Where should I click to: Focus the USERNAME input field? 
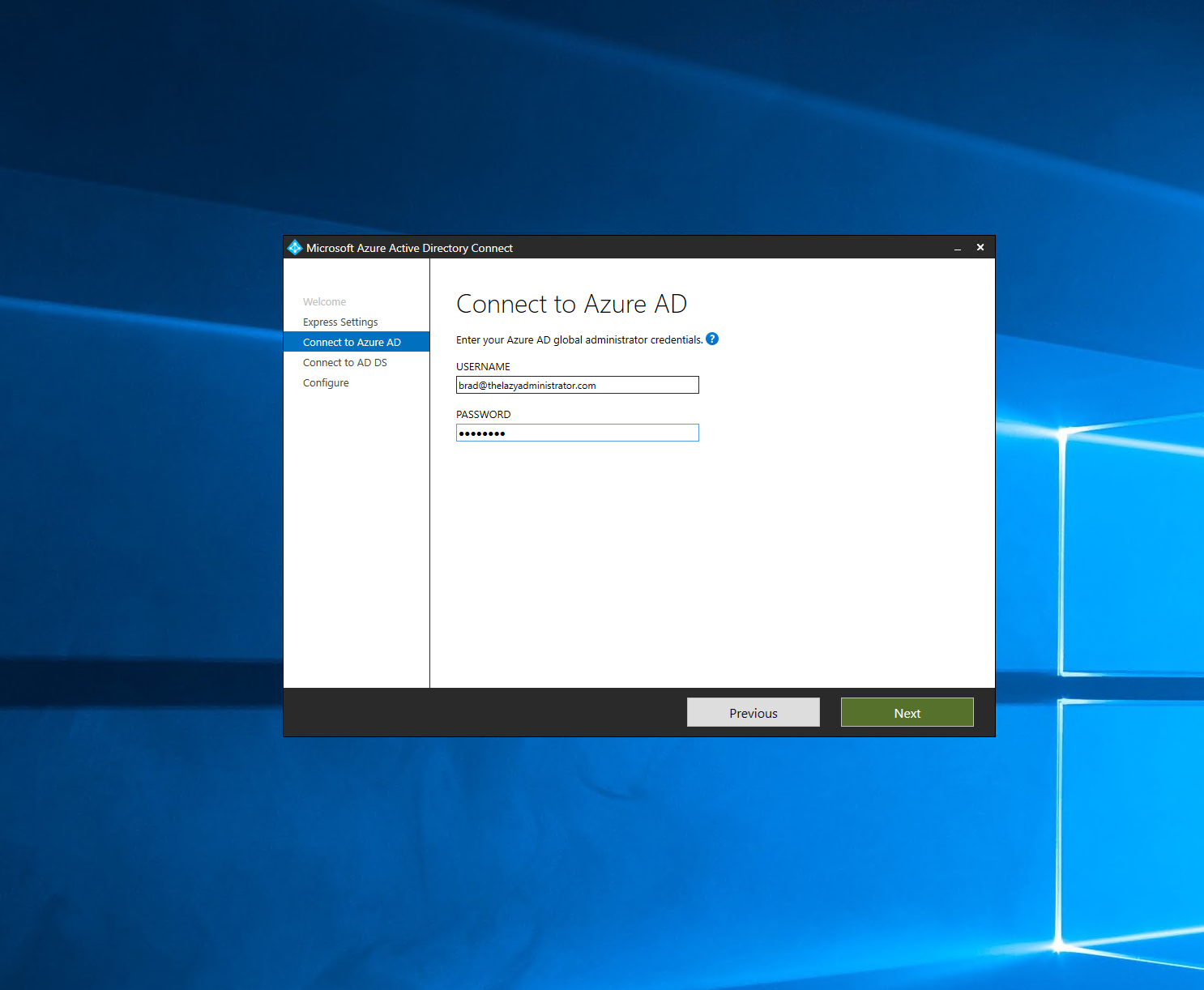pos(578,385)
